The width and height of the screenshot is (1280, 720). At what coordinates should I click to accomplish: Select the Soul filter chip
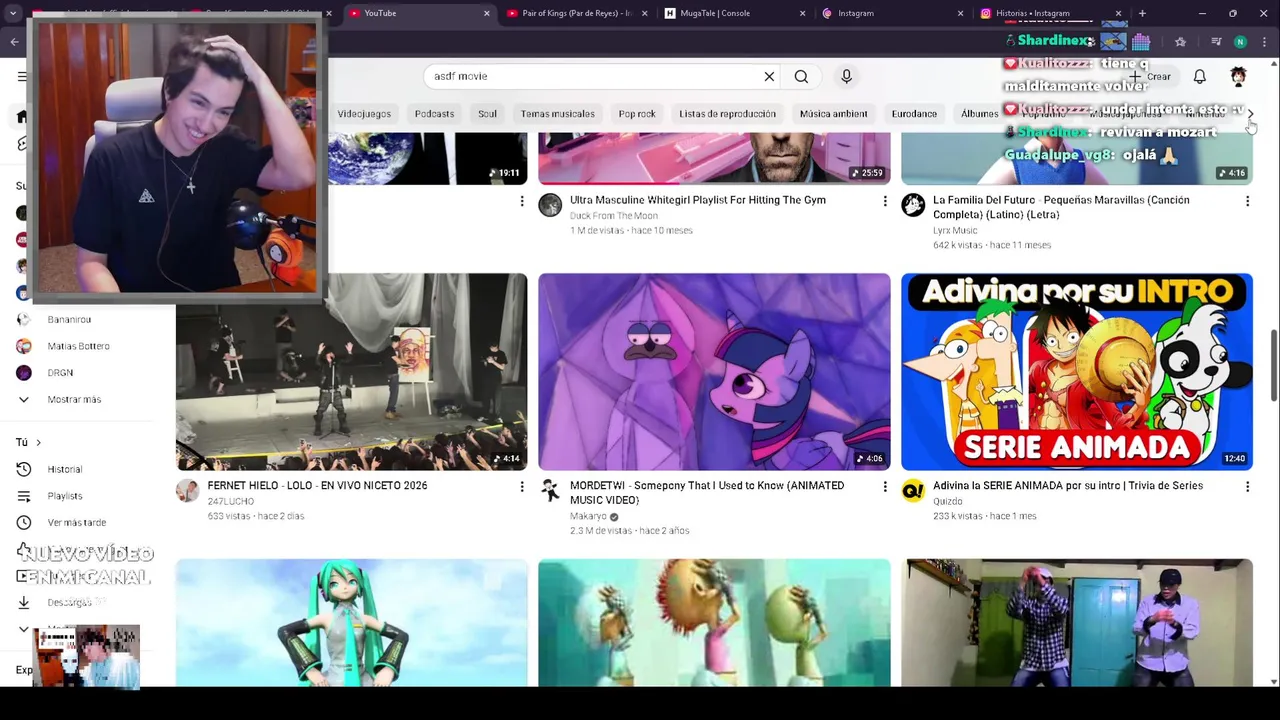tap(487, 114)
